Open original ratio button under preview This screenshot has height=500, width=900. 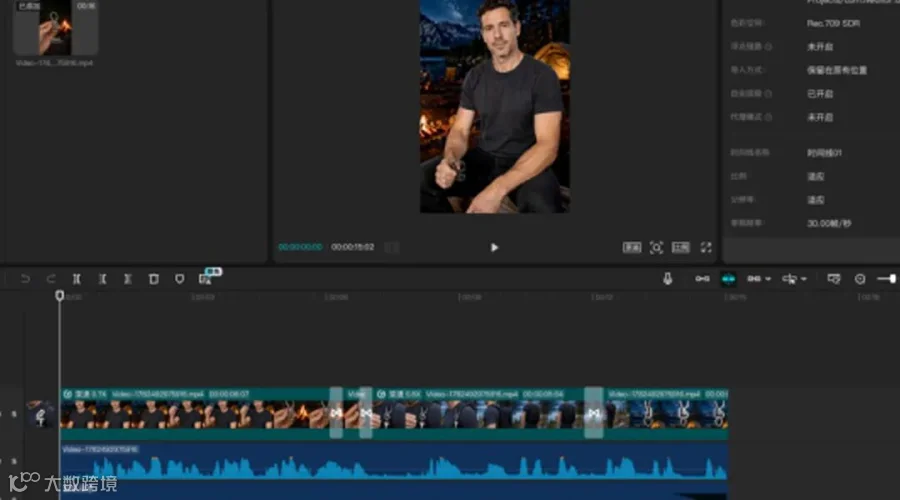pos(631,247)
